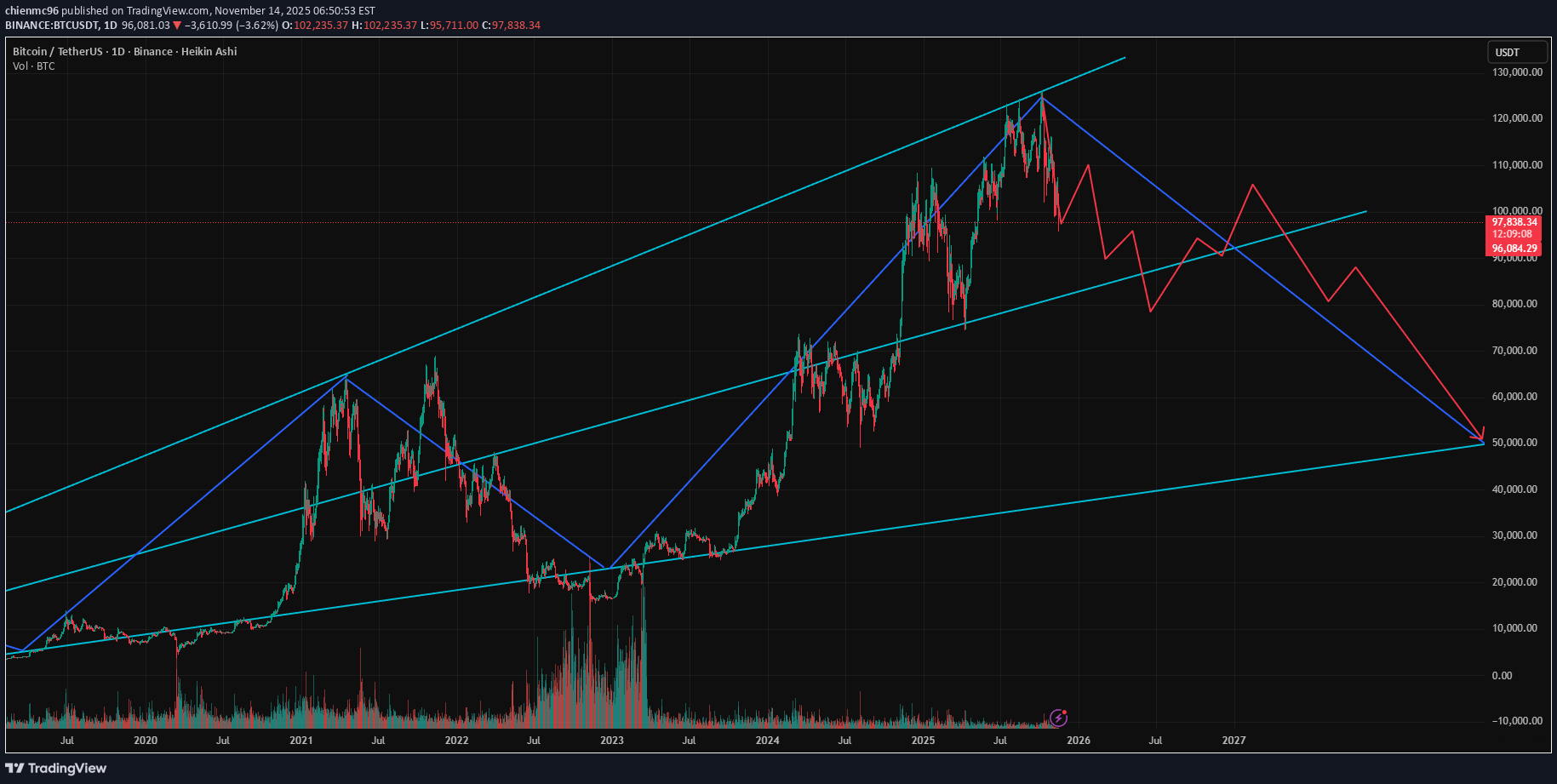Click the 2023 label on time axis
Screen dimensions: 1557x784
[611, 741]
